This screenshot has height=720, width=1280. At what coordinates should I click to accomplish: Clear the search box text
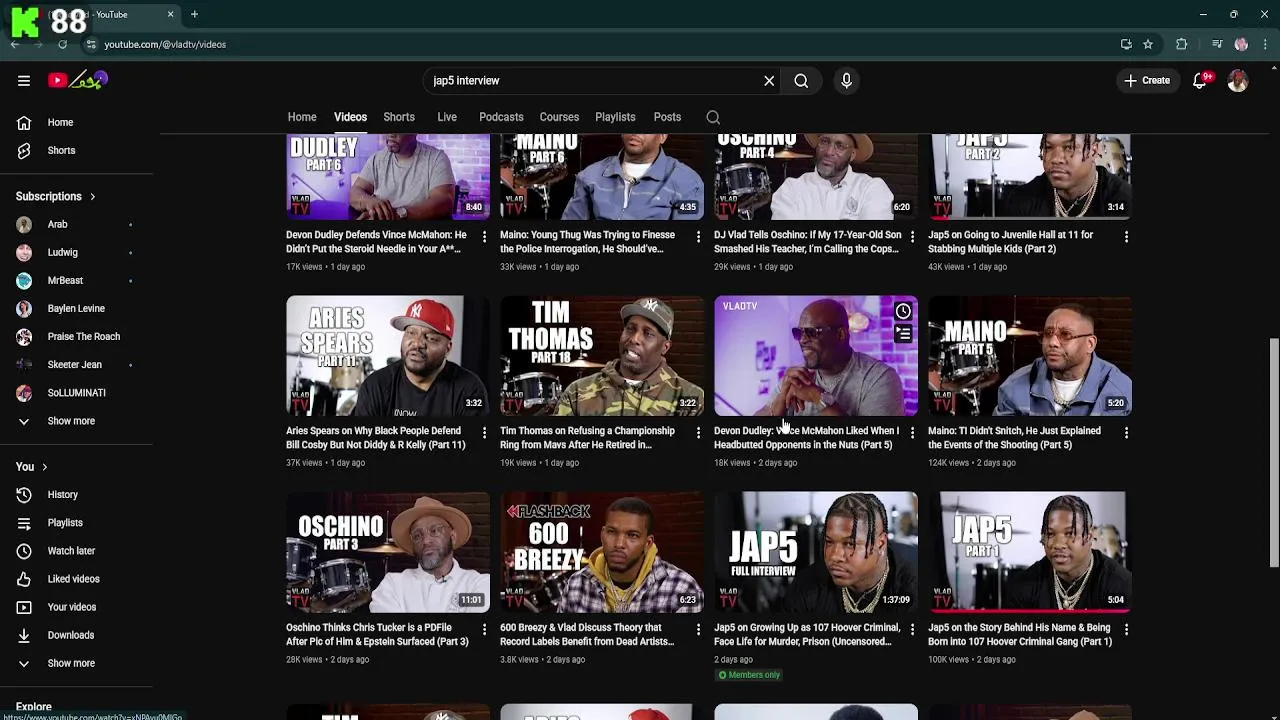(769, 81)
